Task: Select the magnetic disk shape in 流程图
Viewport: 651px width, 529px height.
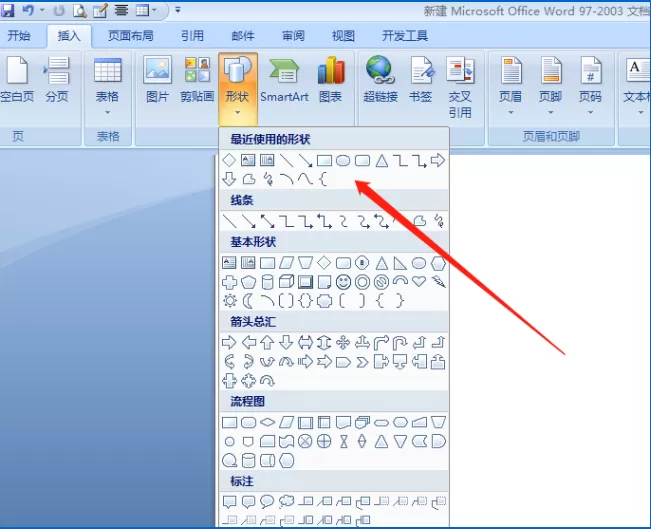Action: click(x=248, y=460)
